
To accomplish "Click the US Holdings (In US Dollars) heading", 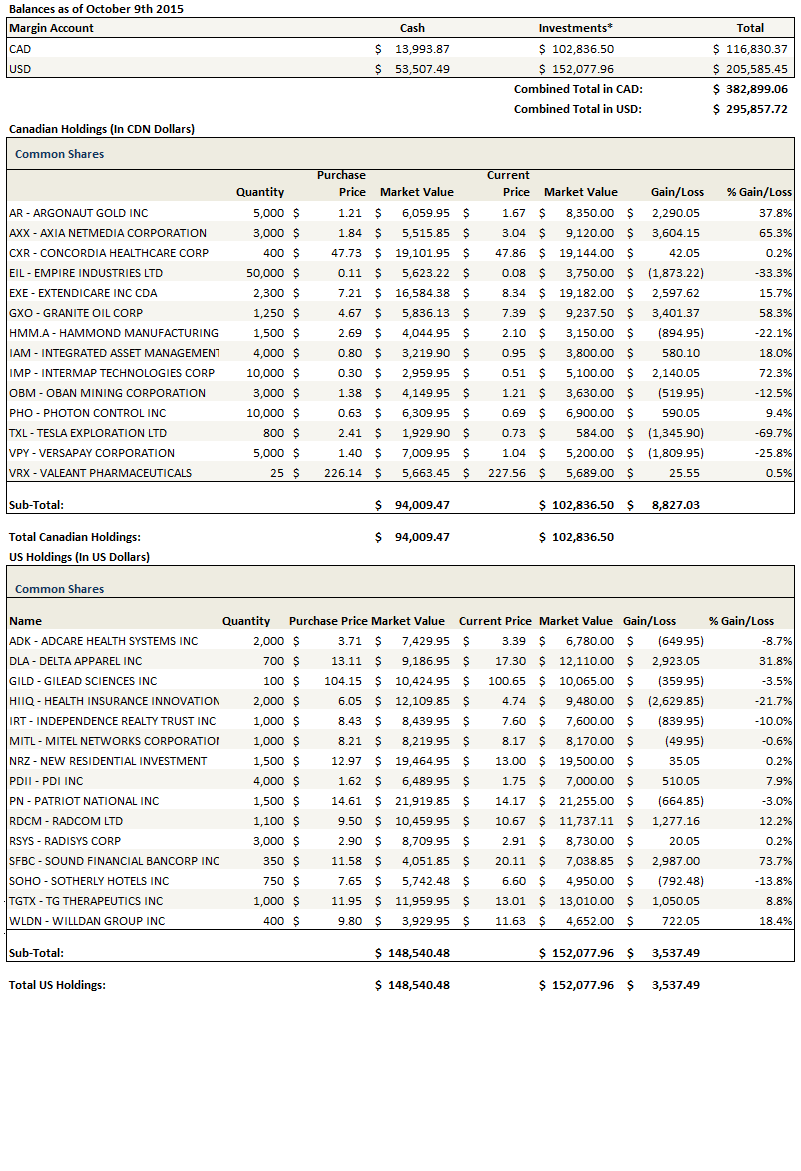I will (79, 557).
